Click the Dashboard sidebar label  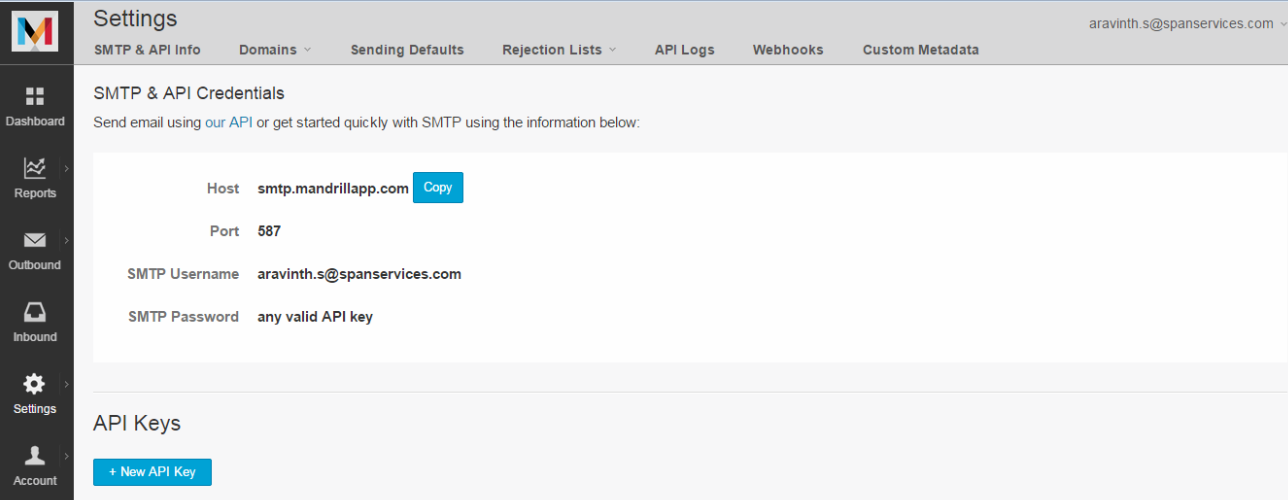click(x=35, y=122)
